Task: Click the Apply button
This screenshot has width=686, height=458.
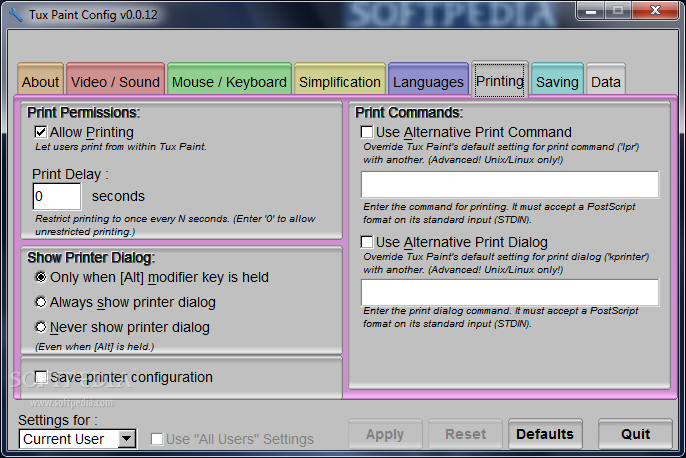Action: (385, 434)
